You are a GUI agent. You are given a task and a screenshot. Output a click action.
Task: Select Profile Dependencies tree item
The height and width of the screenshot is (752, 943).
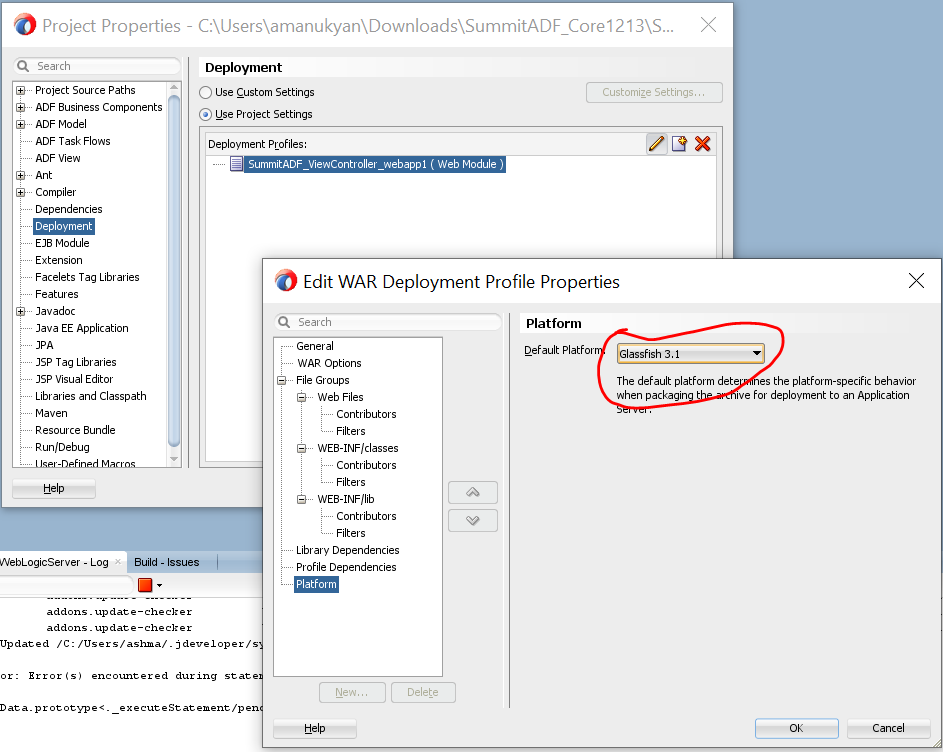346,567
